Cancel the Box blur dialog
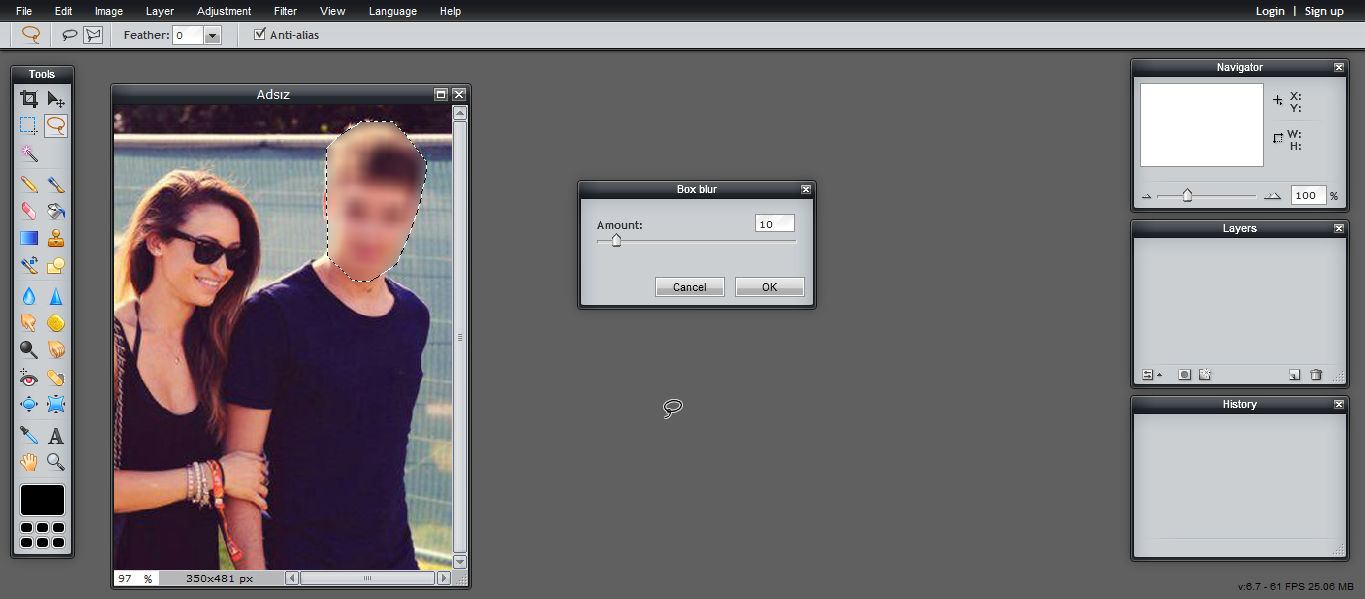 tap(689, 287)
